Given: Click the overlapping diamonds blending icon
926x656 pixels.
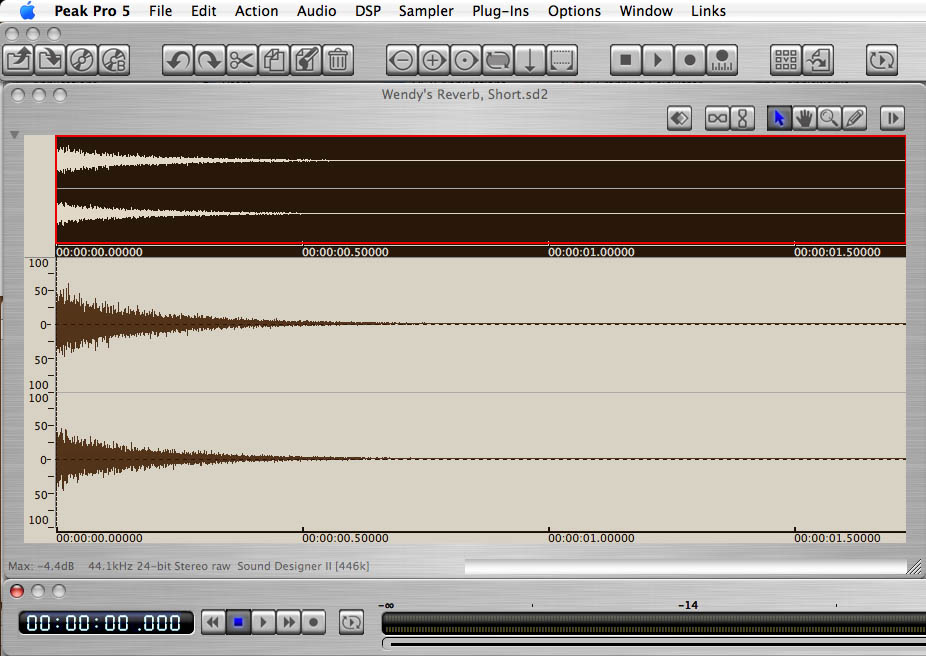Looking at the screenshot, I should coord(679,118).
